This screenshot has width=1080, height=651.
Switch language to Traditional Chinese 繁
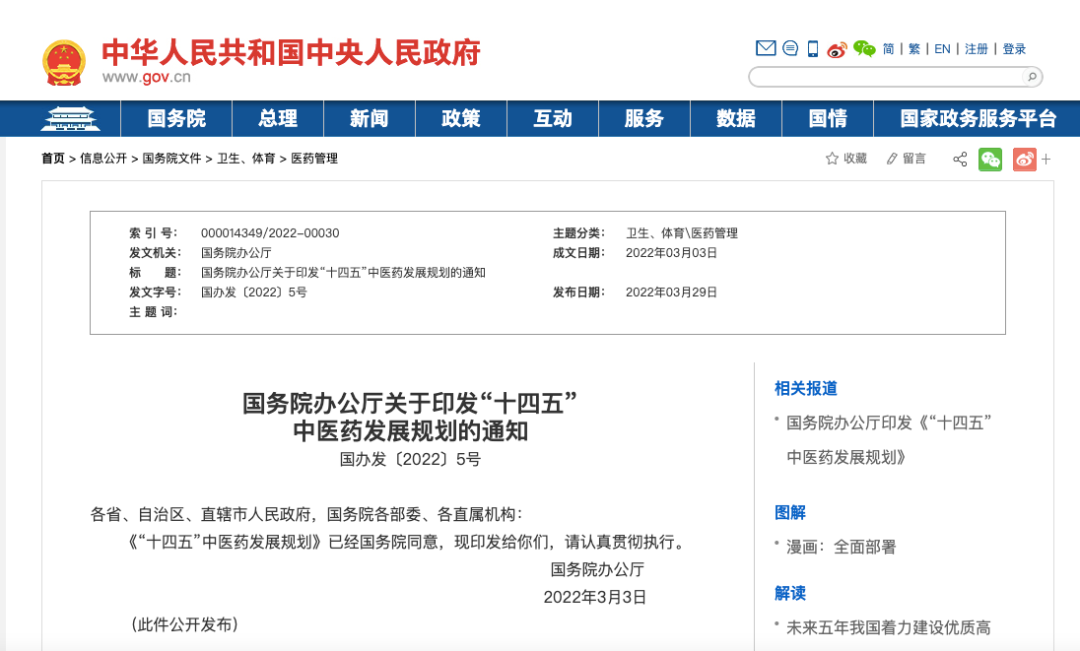(914, 48)
